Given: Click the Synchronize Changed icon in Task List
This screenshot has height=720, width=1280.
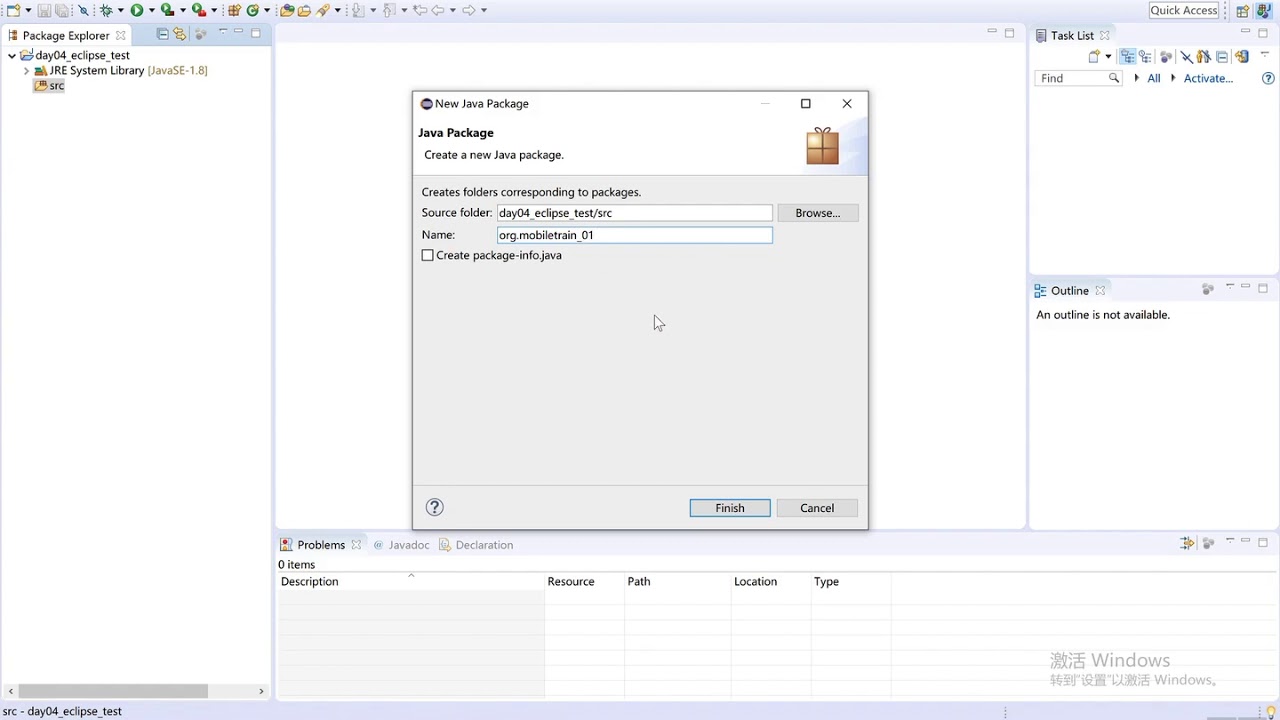Looking at the screenshot, I should (x=1242, y=57).
